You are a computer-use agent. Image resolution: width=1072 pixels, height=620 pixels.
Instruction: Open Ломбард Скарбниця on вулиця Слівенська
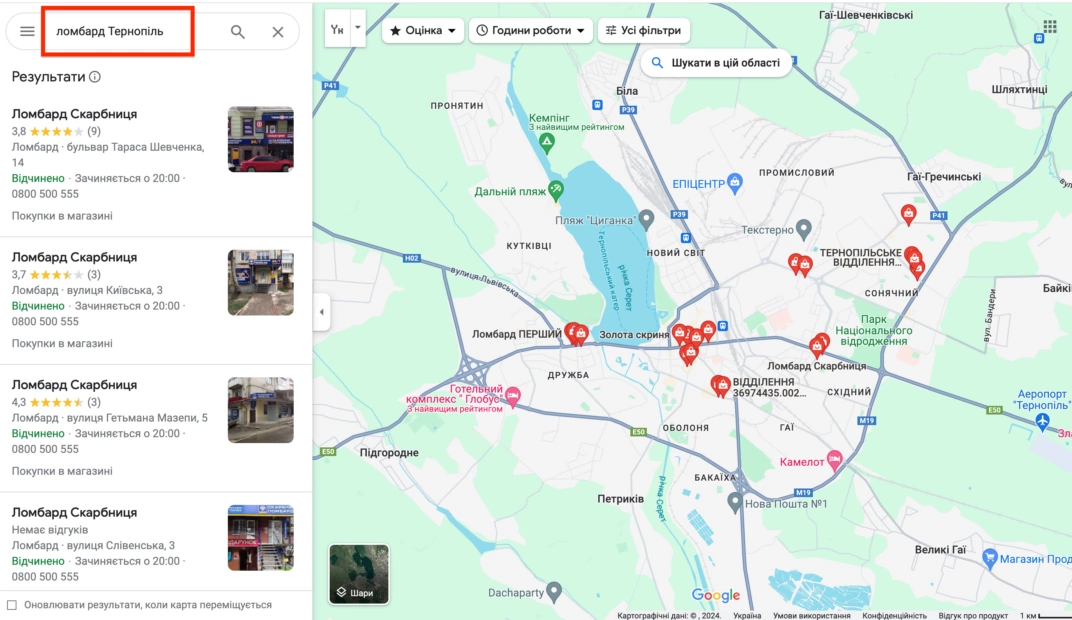pyautogui.click(x=75, y=513)
